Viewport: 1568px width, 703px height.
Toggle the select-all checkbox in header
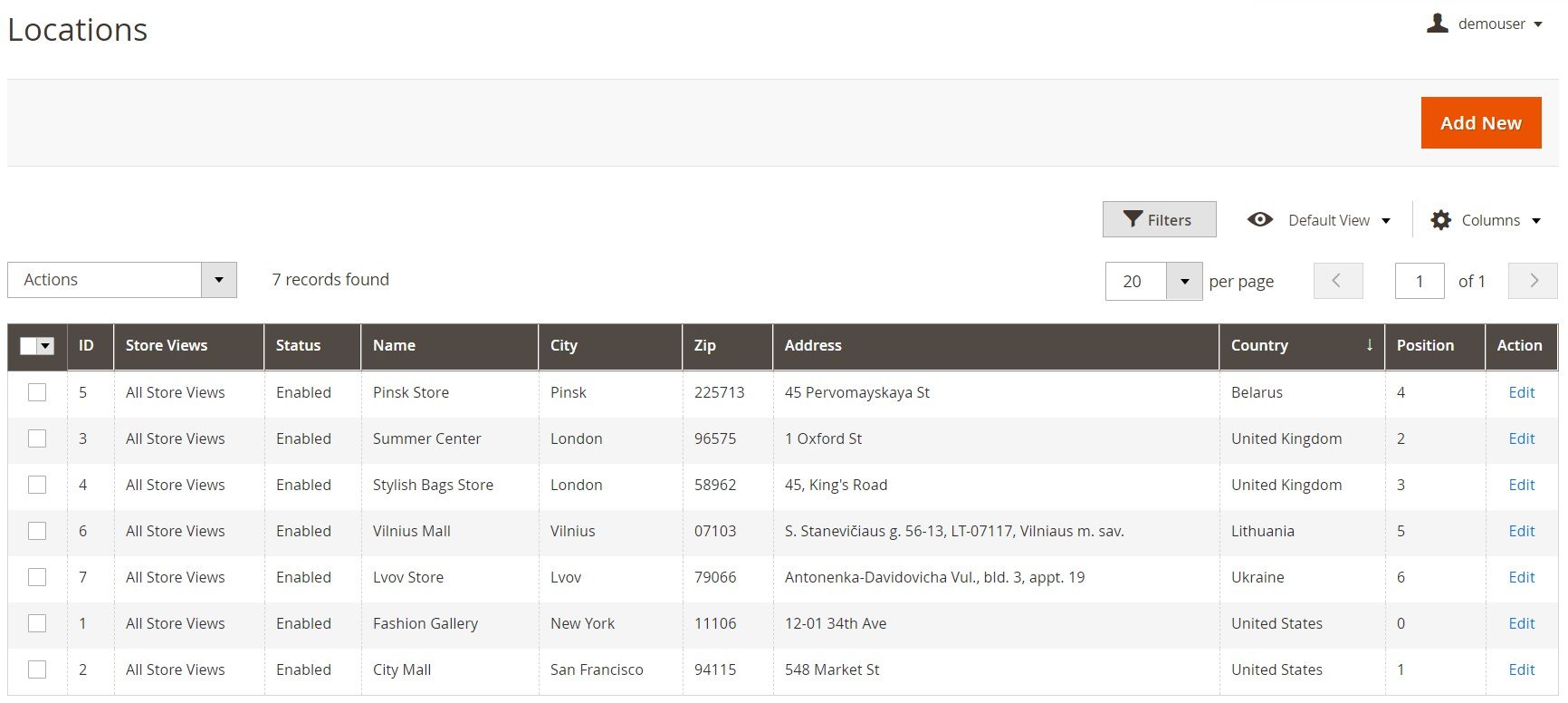28,345
